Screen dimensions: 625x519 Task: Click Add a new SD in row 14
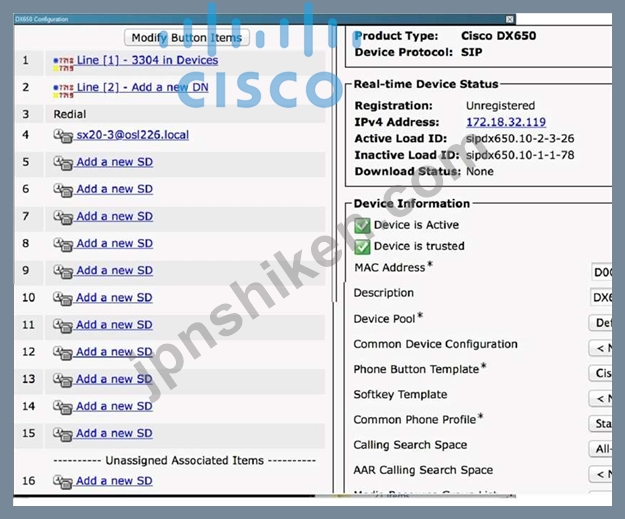tap(114, 406)
